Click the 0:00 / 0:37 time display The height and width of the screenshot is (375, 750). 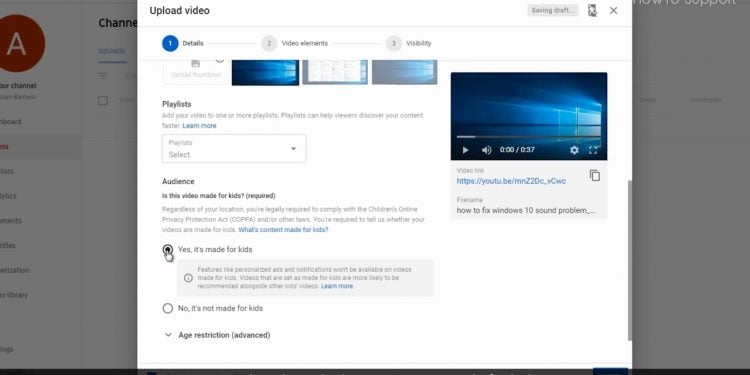(x=517, y=150)
